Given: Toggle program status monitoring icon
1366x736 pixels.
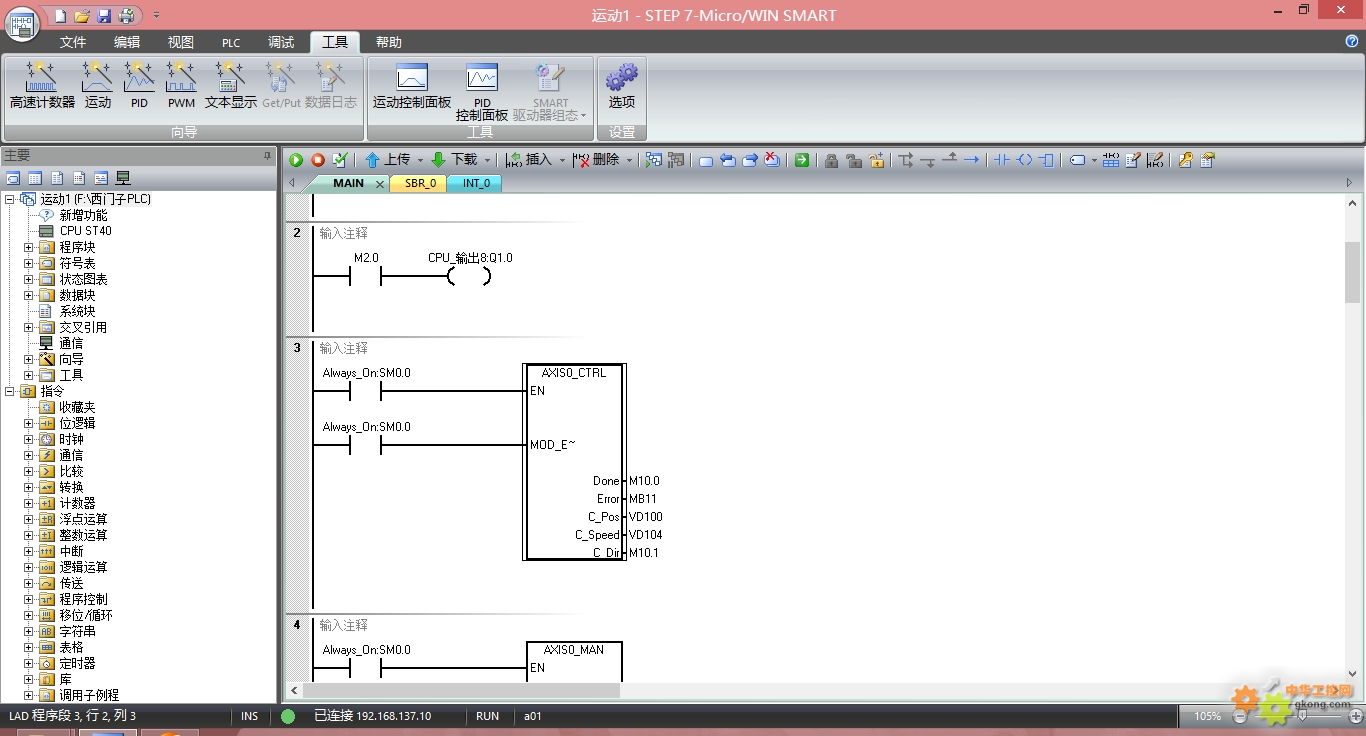Looking at the screenshot, I should click(654, 160).
